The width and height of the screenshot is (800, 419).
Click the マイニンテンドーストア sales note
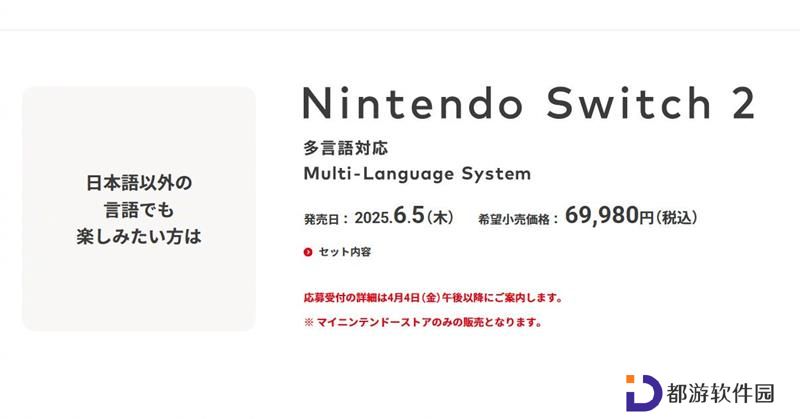pyautogui.click(x=422, y=323)
